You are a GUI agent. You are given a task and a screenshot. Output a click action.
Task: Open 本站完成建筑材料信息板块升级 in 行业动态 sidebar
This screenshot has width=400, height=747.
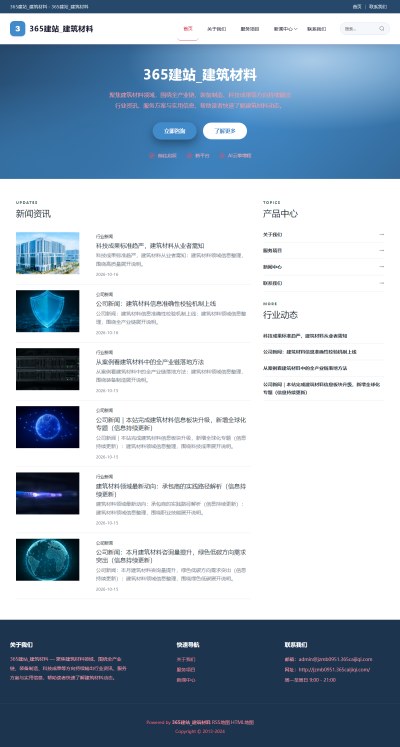(x=323, y=388)
